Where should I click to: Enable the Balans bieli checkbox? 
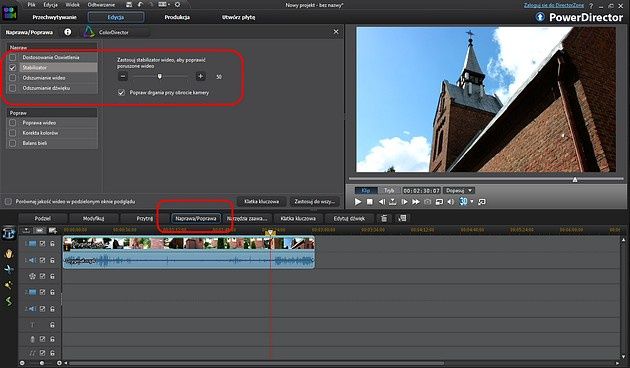tap(12, 143)
